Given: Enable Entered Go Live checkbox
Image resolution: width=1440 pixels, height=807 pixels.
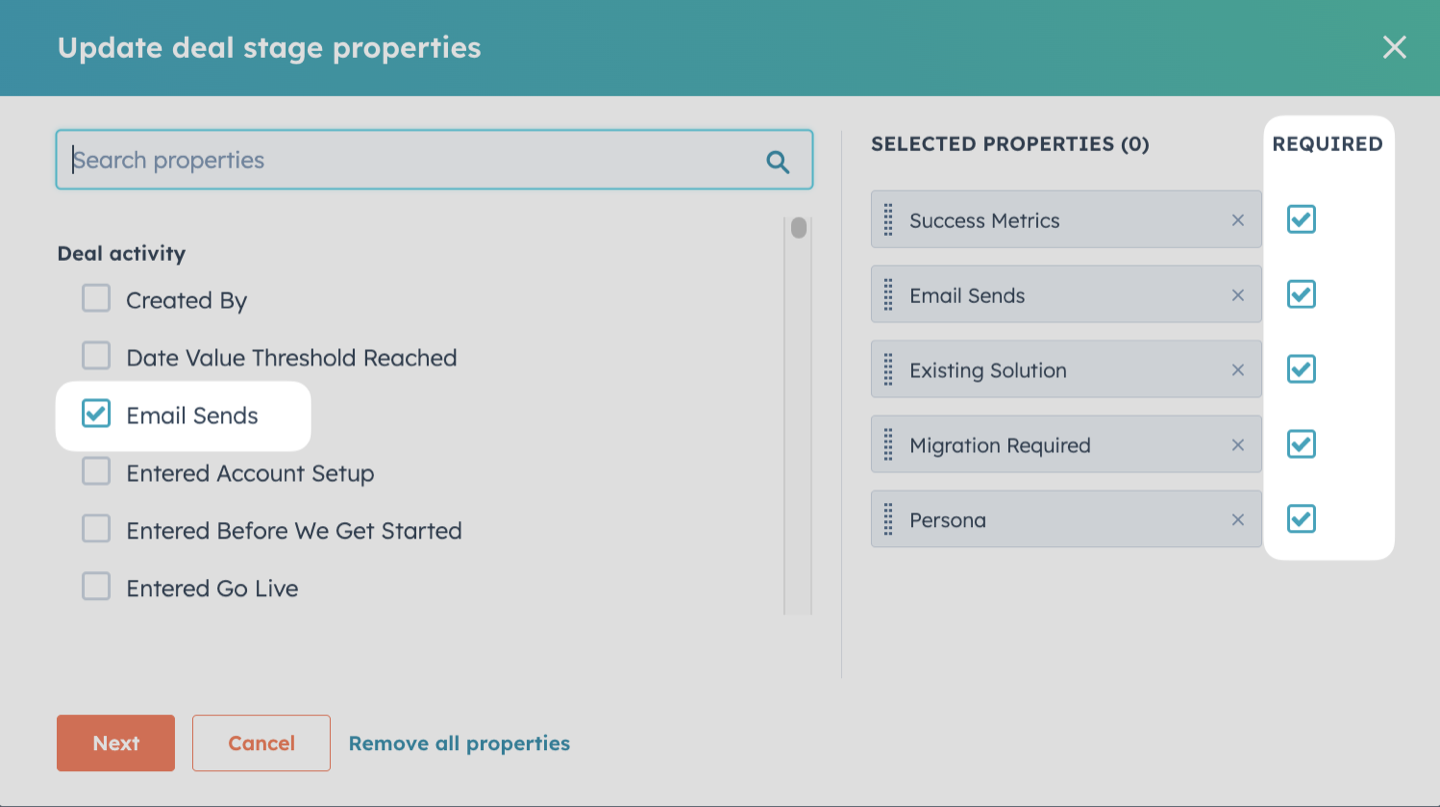Looking at the screenshot, I should [96, 586].
